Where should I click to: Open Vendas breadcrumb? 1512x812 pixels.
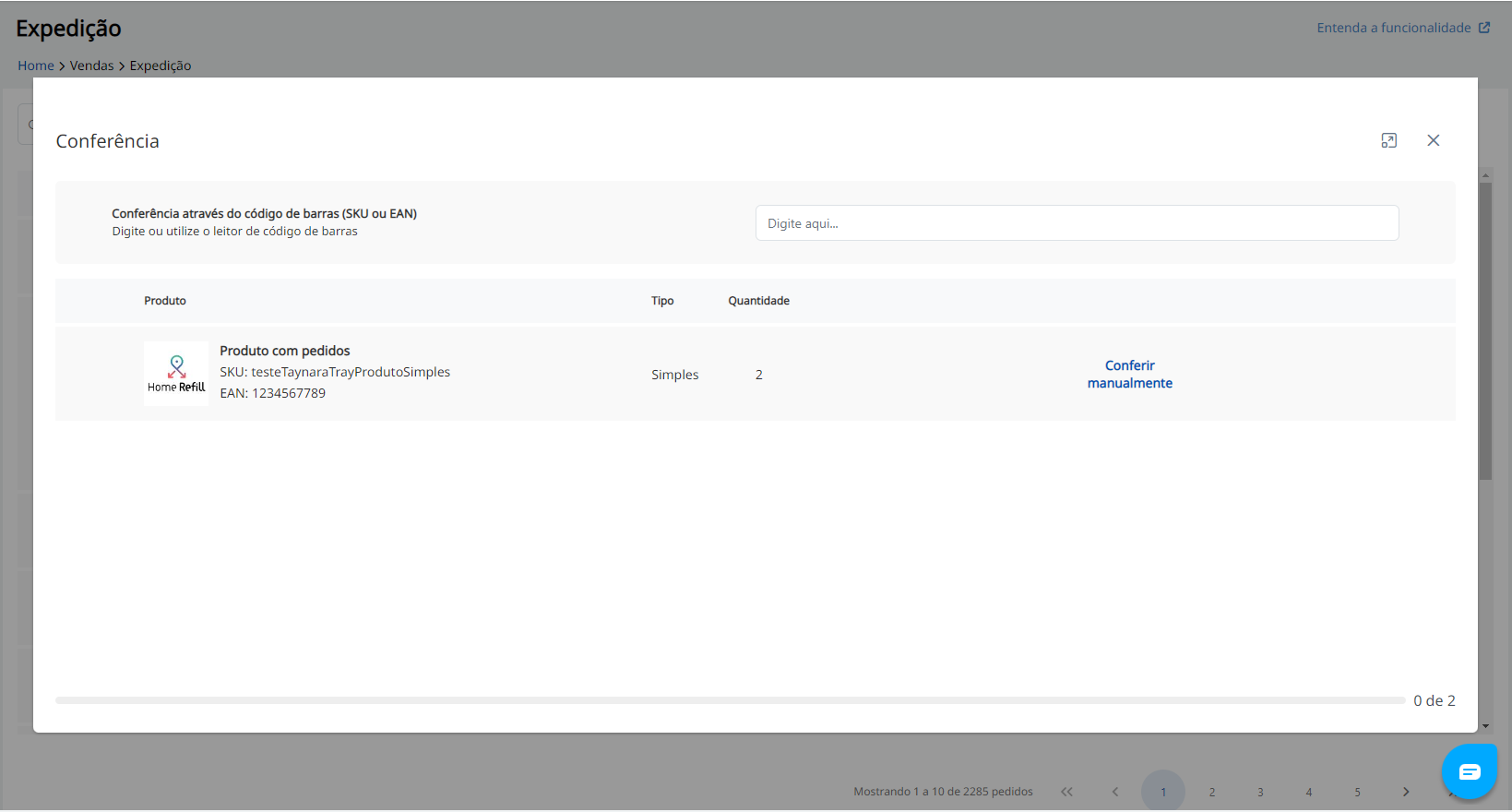(x=91, y=66)
